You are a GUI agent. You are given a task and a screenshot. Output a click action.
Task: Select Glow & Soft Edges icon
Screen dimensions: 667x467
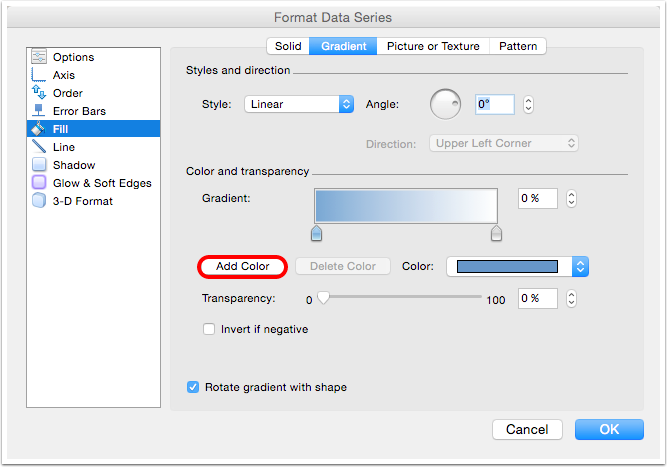click(x=39, y=183)
